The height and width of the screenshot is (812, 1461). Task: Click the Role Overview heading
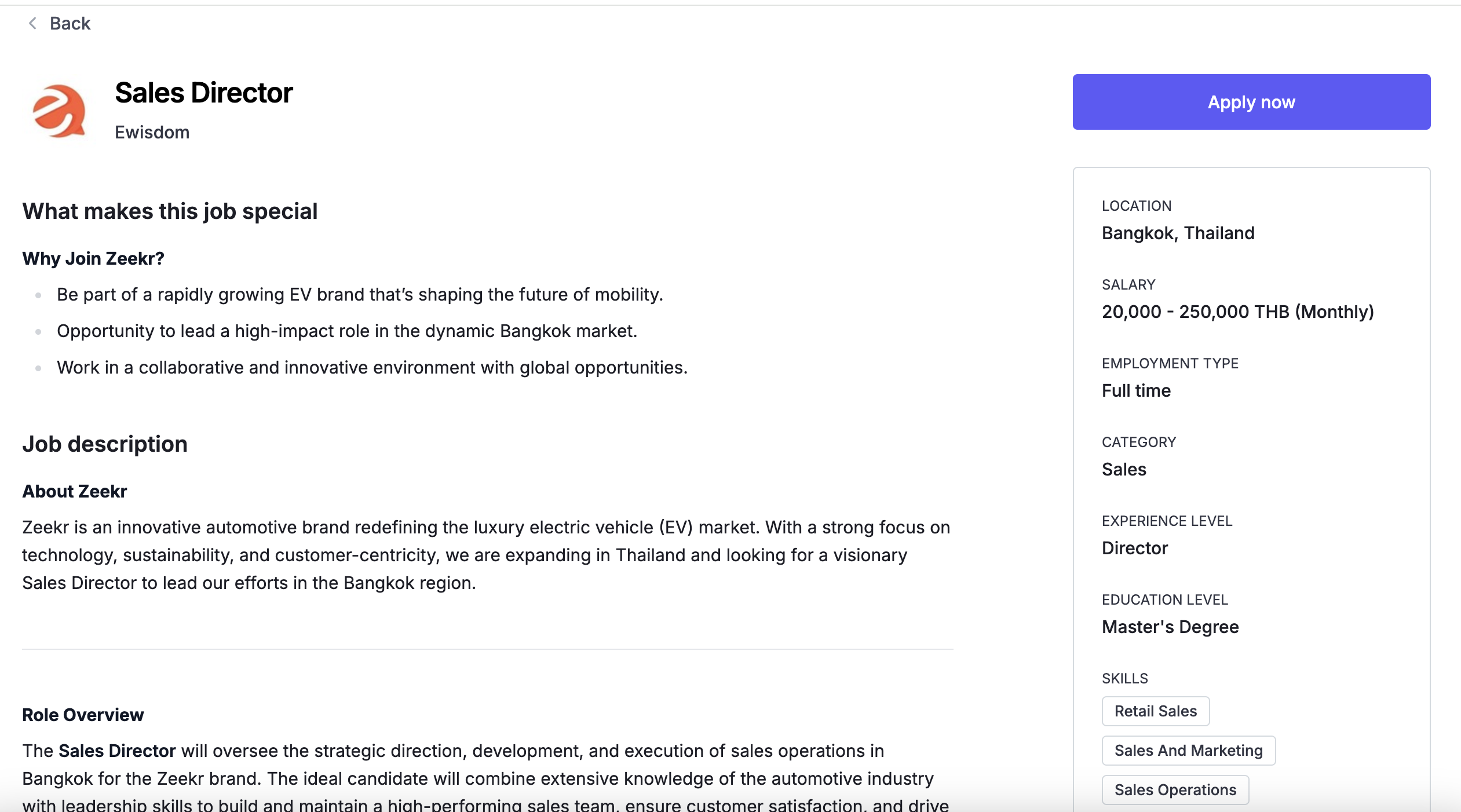click(x=83, y=715)
